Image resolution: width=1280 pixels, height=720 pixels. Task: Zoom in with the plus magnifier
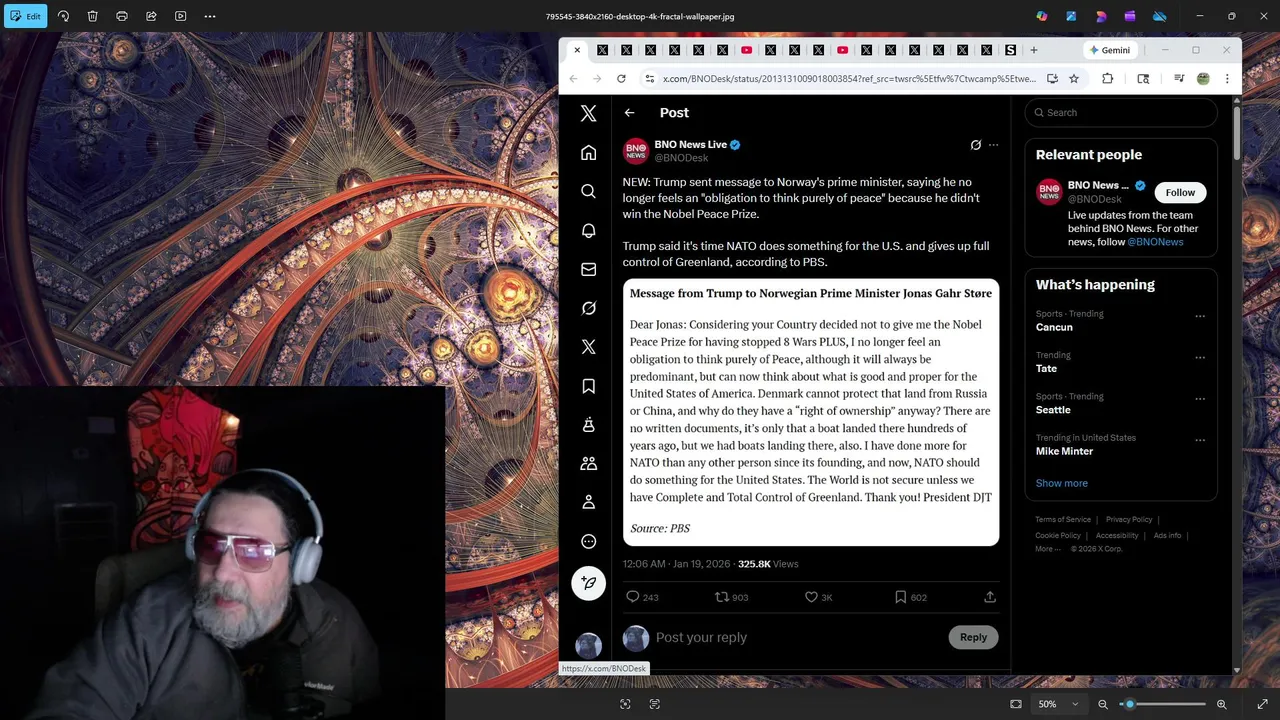[1221, 704]
